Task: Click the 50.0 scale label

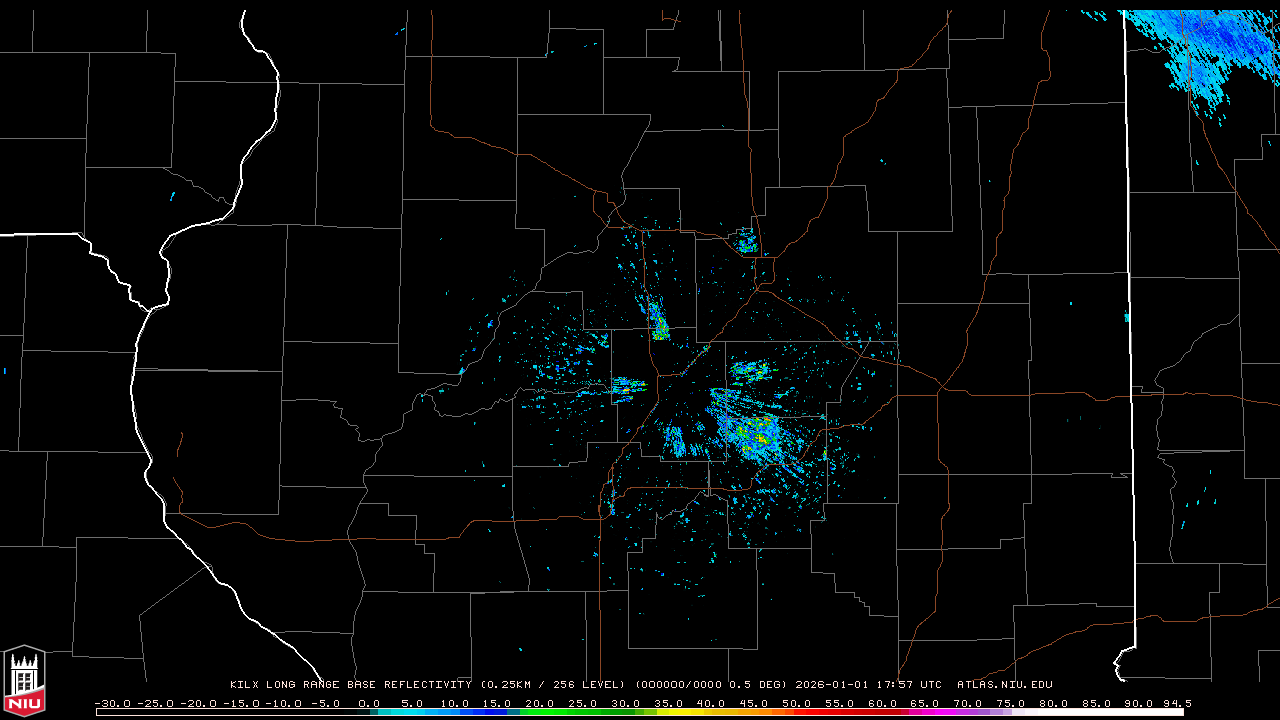Action: click(799, 703)
